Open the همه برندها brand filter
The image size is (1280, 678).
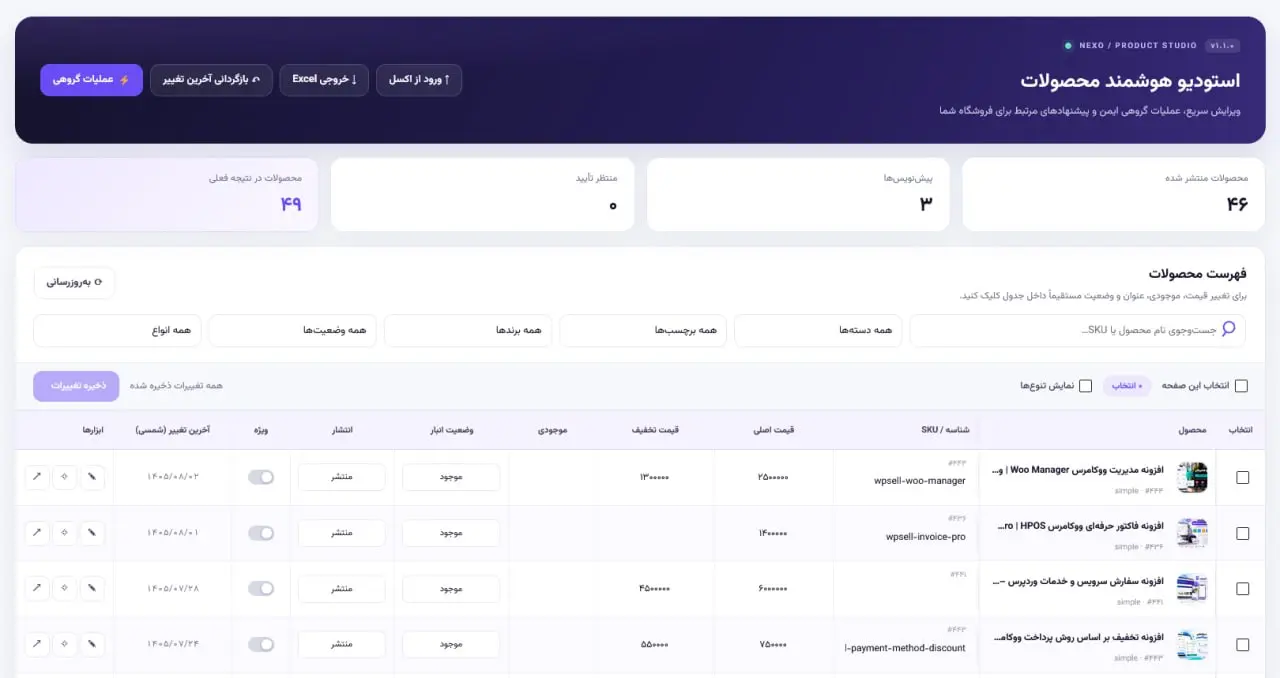click(468, 330)
